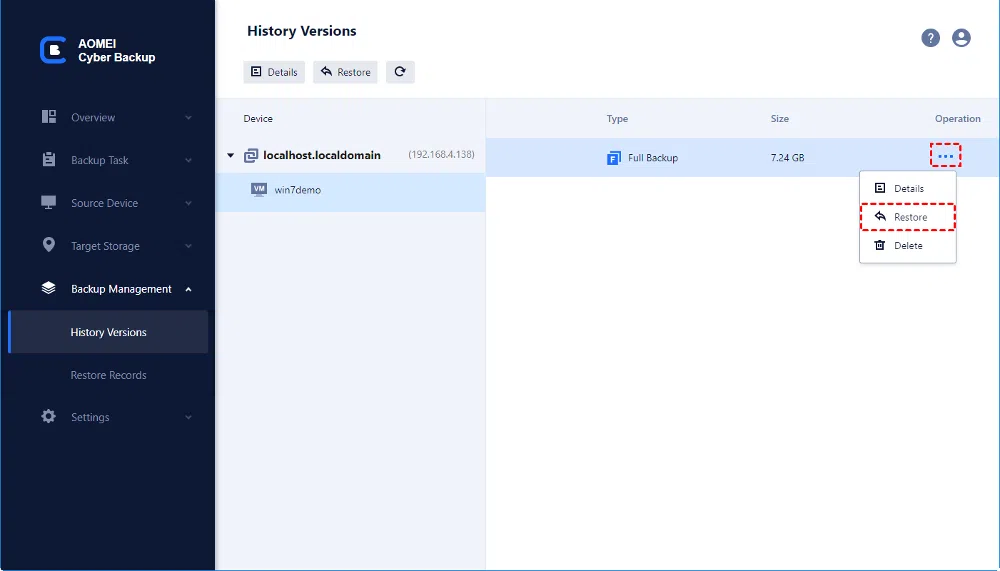Click the 192.168.4.138 IP address text
The image size is (1000, 571).
(x=441, y=154)
